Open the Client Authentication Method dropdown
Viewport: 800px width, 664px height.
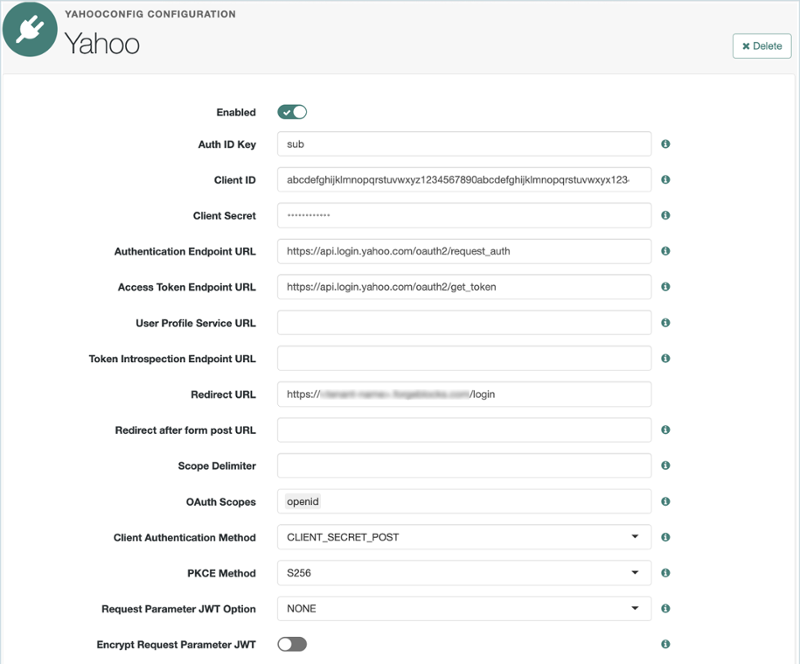click(x=464, y=537)
